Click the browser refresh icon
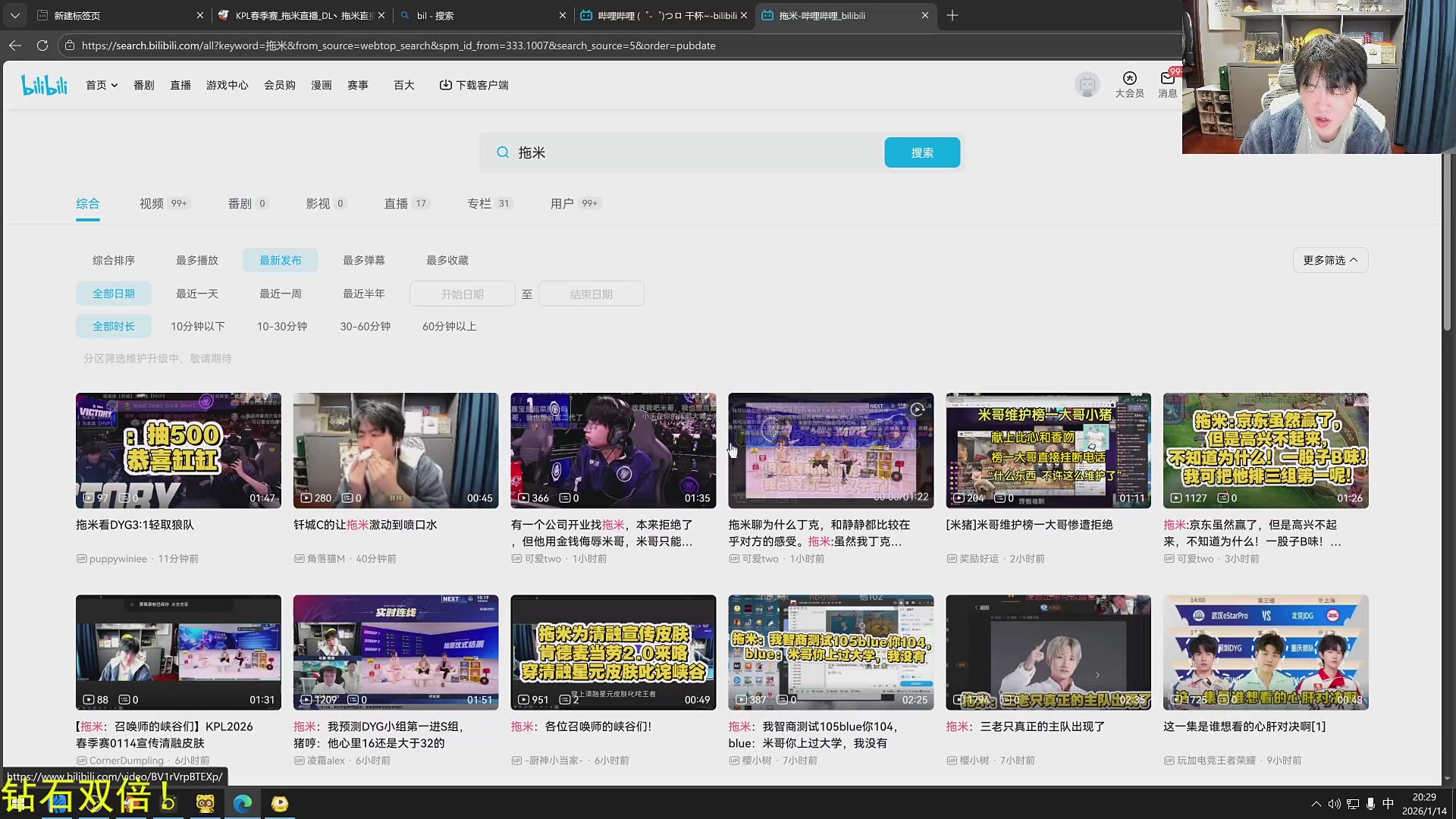Viewport: 1456px width, 819px height. tap(42, 45)
